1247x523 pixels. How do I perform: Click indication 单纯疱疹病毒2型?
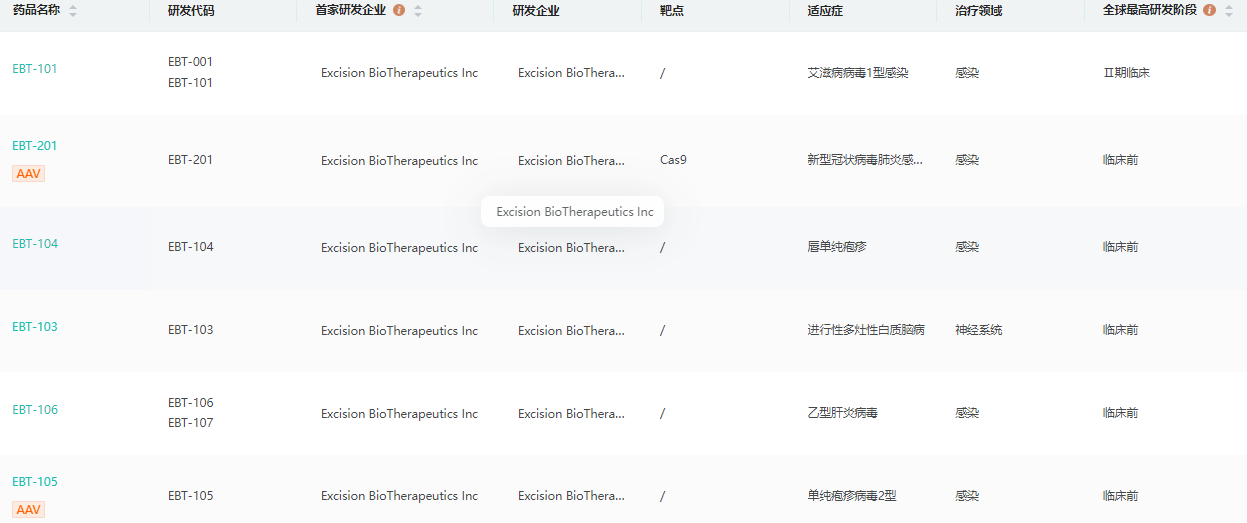point(852,496)
